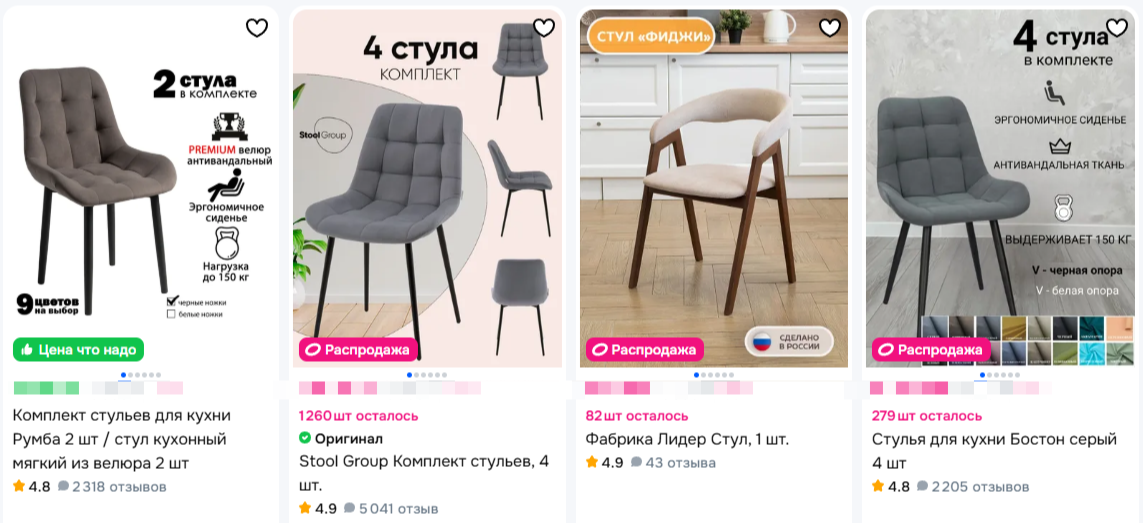
Task: Add Румба chair set to favorites
Action: 257,28
